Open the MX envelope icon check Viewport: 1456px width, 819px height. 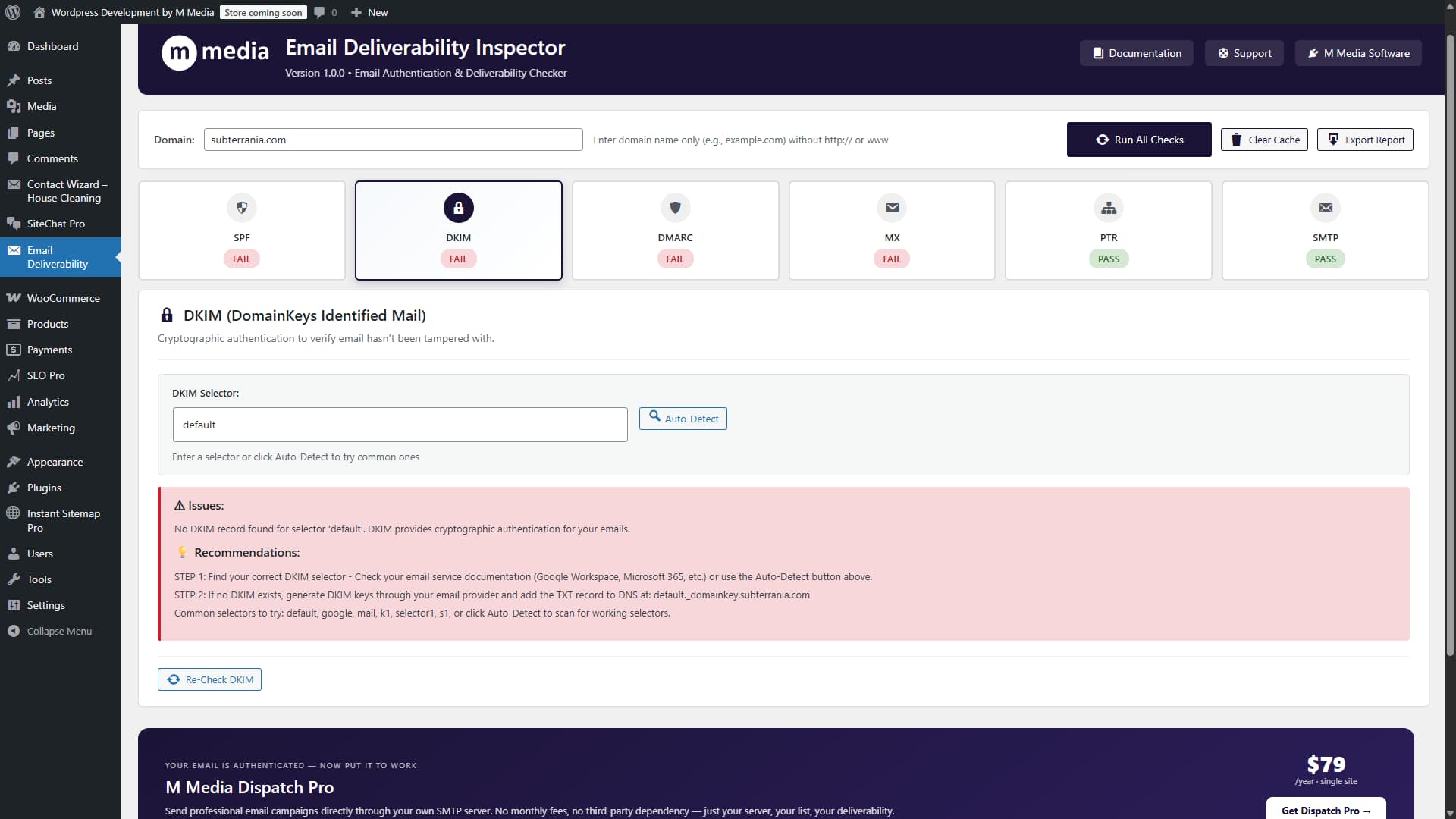click(892, 208)
